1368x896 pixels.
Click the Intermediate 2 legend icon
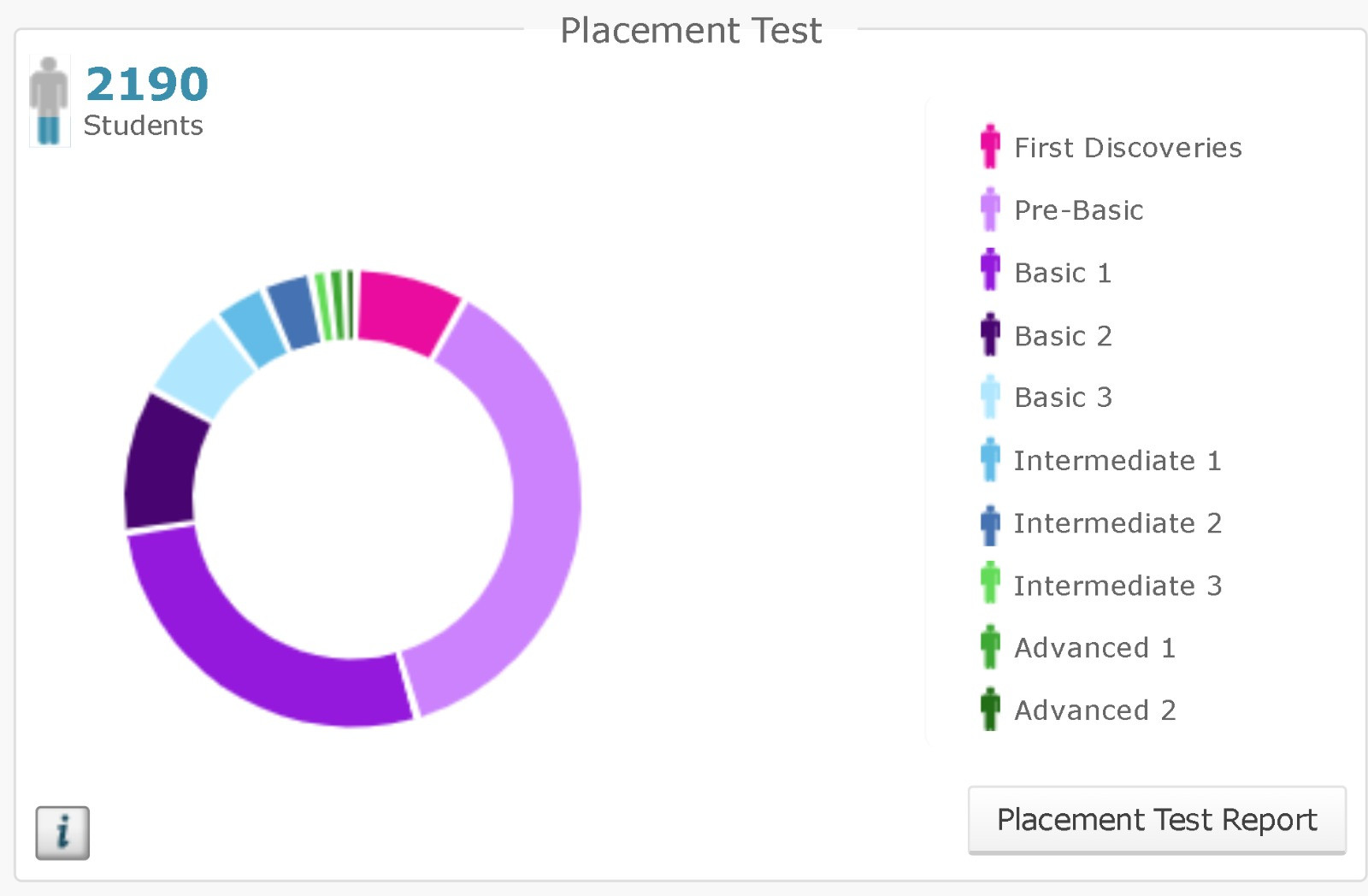click(x=990, y=523)
